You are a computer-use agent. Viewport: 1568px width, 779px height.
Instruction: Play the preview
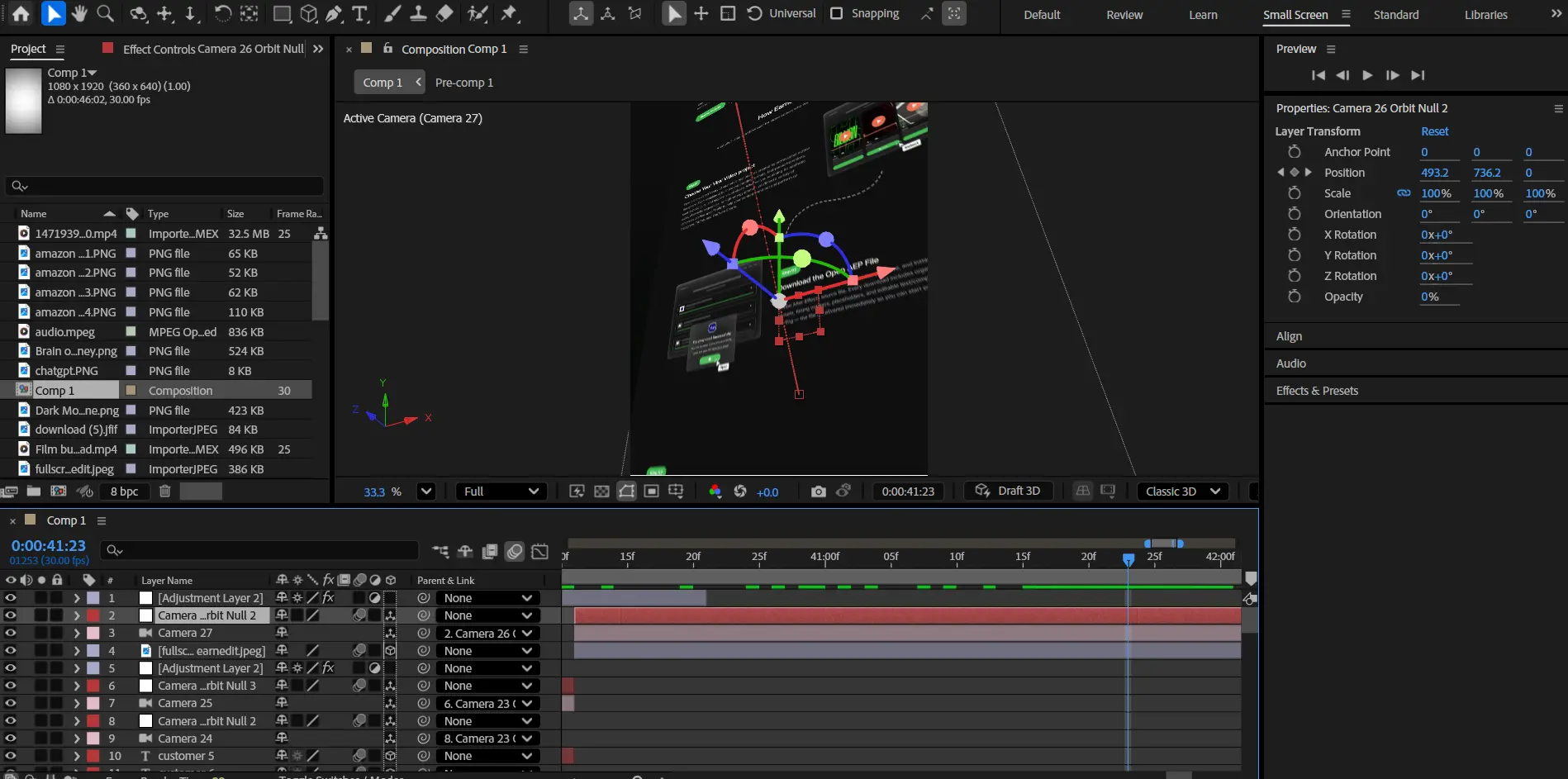point(1367,75)
